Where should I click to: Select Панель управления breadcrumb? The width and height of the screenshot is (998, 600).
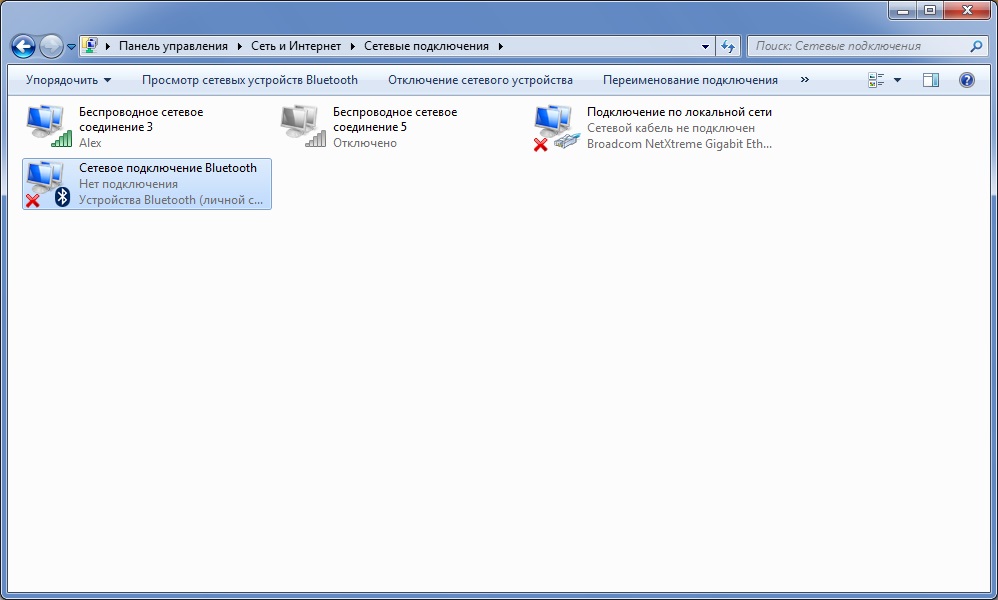[x=173, y=46]
